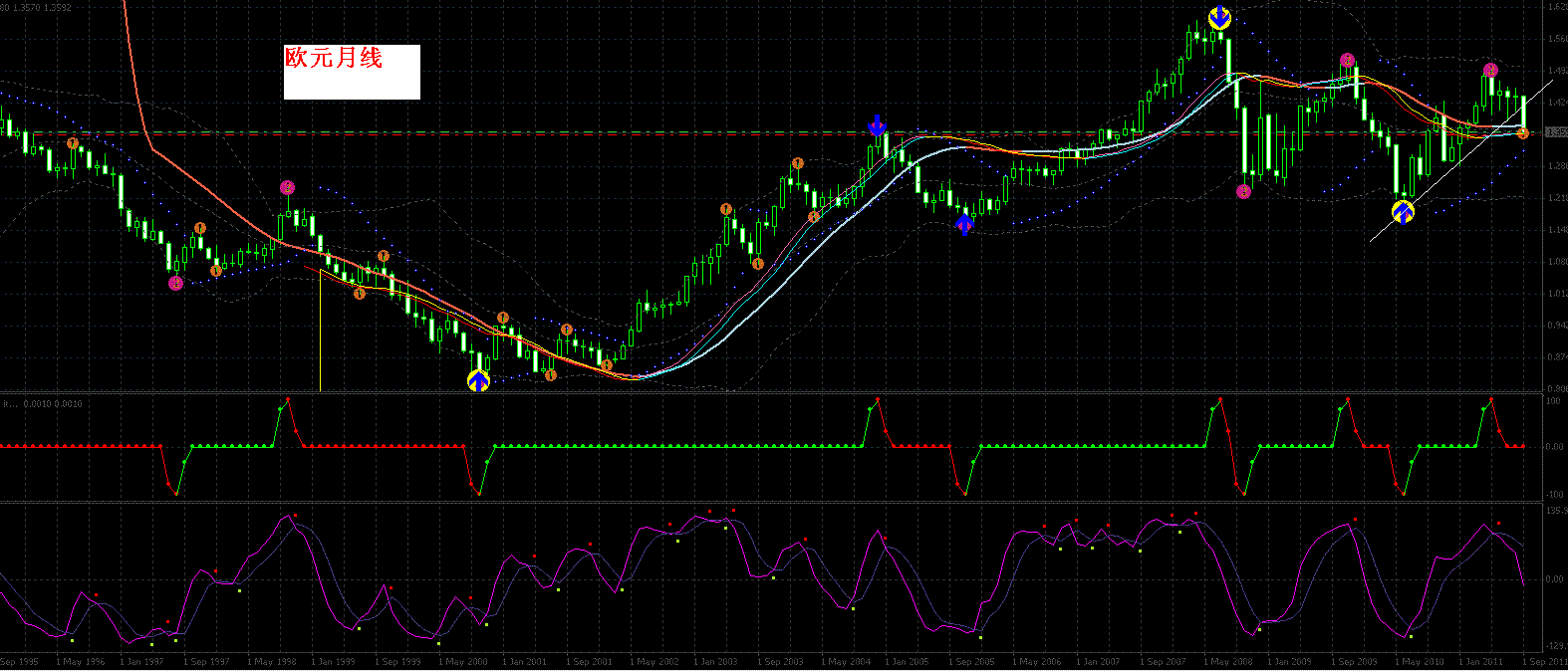Image resolution: width=1568 pixels, height=671 pixels.
Task: Click the magenta marker above the 1998 high
Action: (287, 187)
